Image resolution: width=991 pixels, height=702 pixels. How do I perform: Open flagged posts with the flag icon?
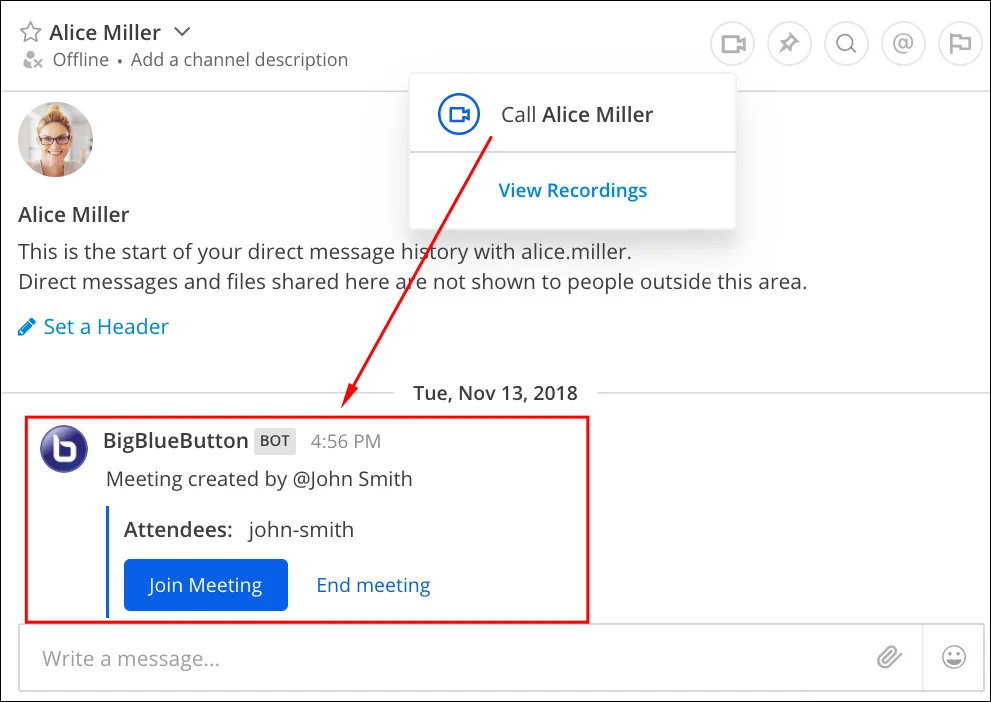coord(960,44)
